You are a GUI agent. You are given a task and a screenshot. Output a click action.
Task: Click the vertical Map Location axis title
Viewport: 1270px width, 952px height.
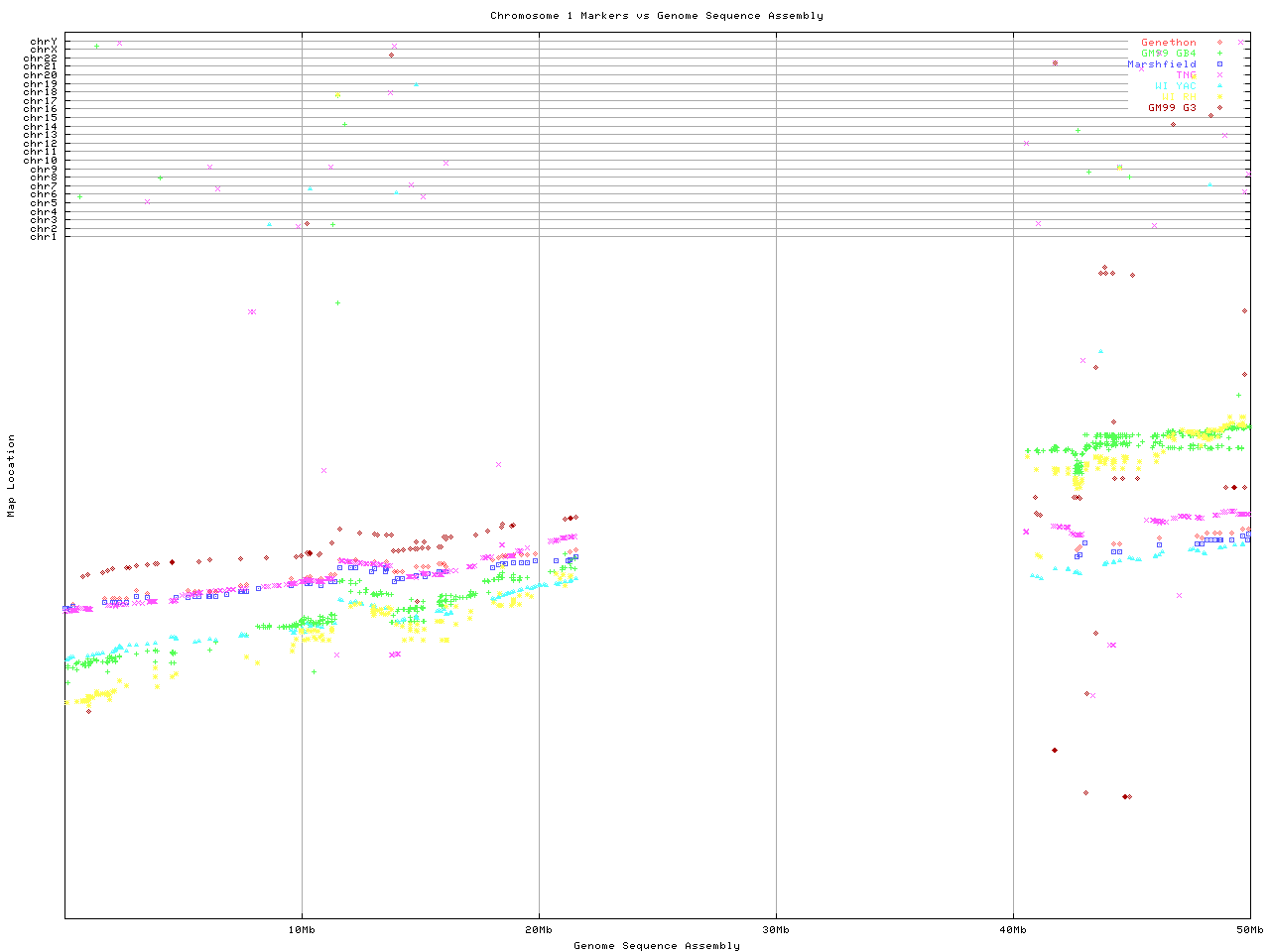tap(12, 476)
